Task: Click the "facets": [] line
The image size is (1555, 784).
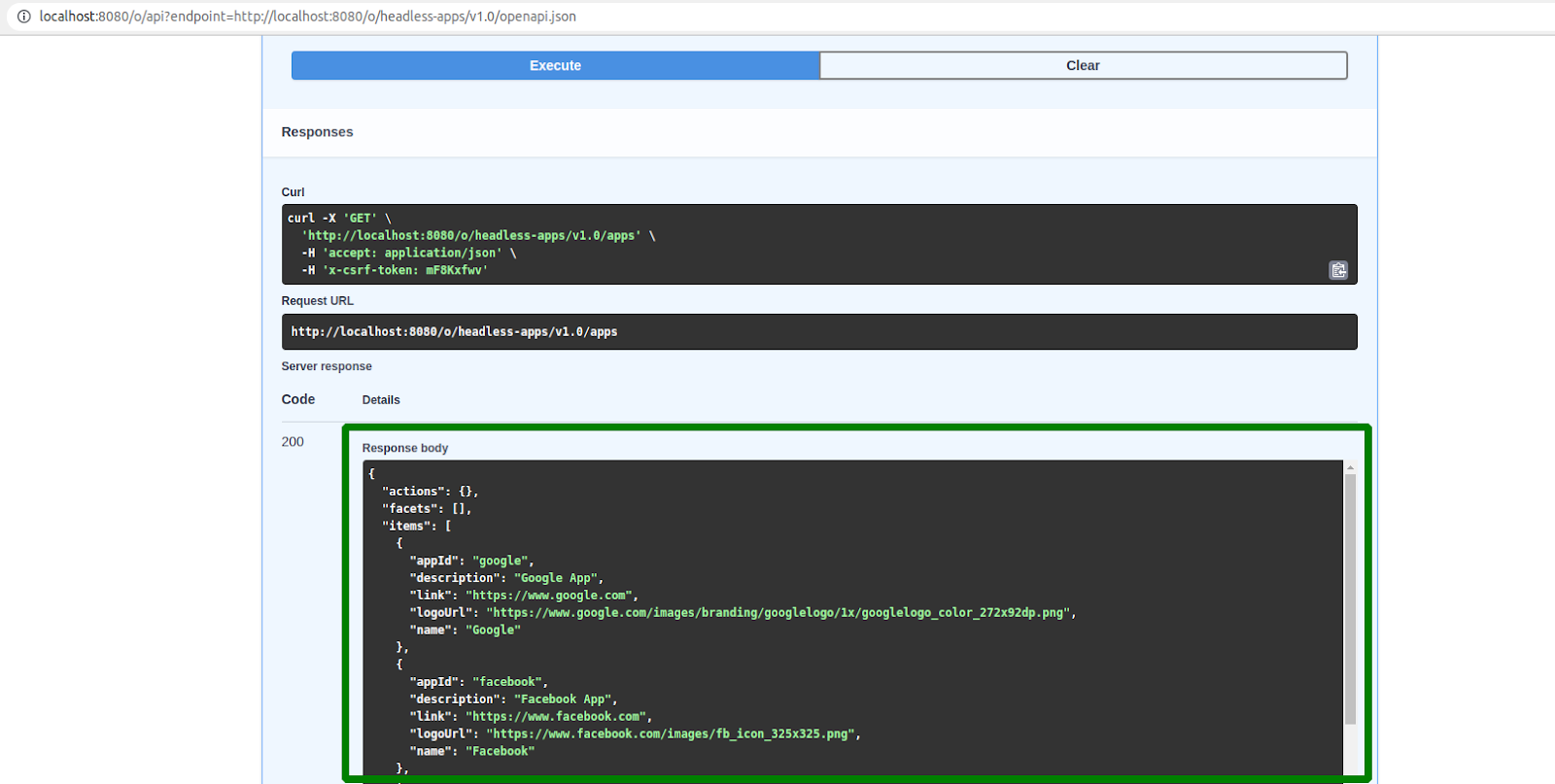Action: [427, 509]
